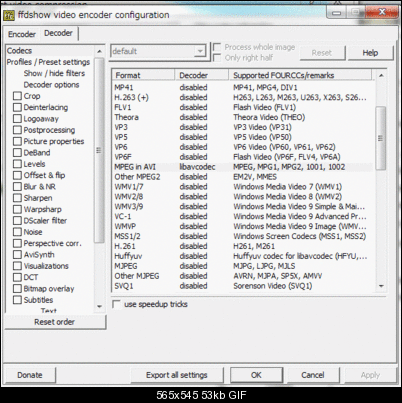Enable Blur & NR checkbox
Viewport: 402px width, 403px height.
point(17,187)
